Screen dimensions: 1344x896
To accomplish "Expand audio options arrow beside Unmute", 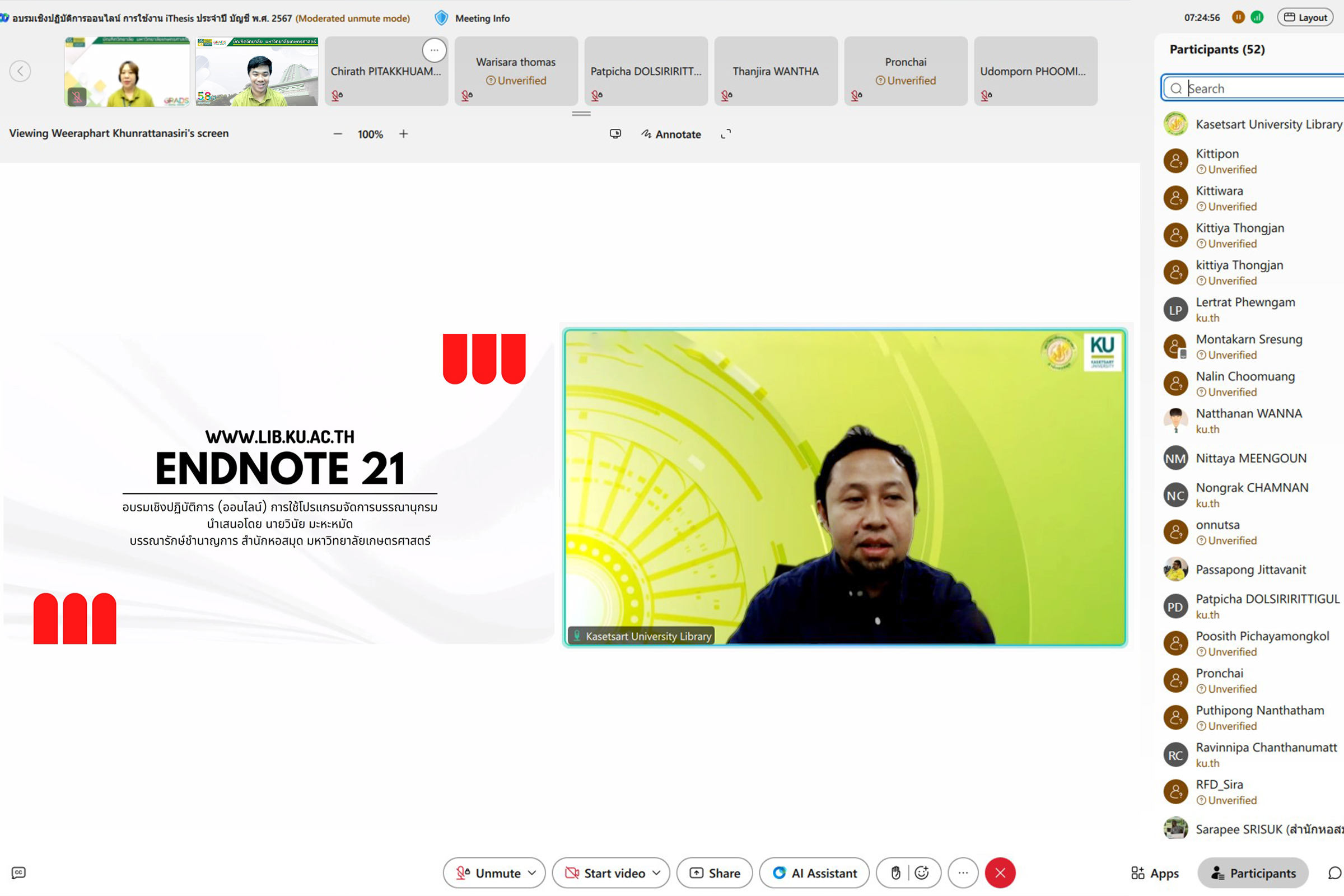I will (532, 872).
